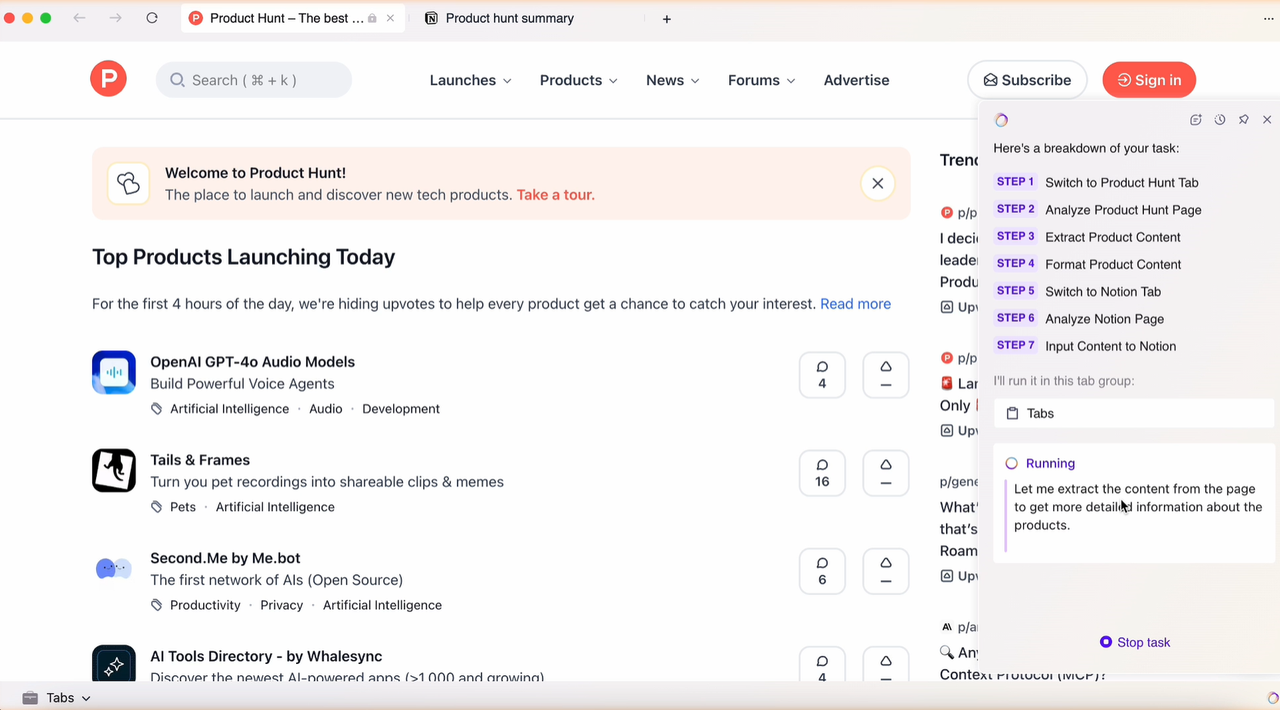
Task: Open comments for Second.Me by Me.bot
Action: point(822,571)
